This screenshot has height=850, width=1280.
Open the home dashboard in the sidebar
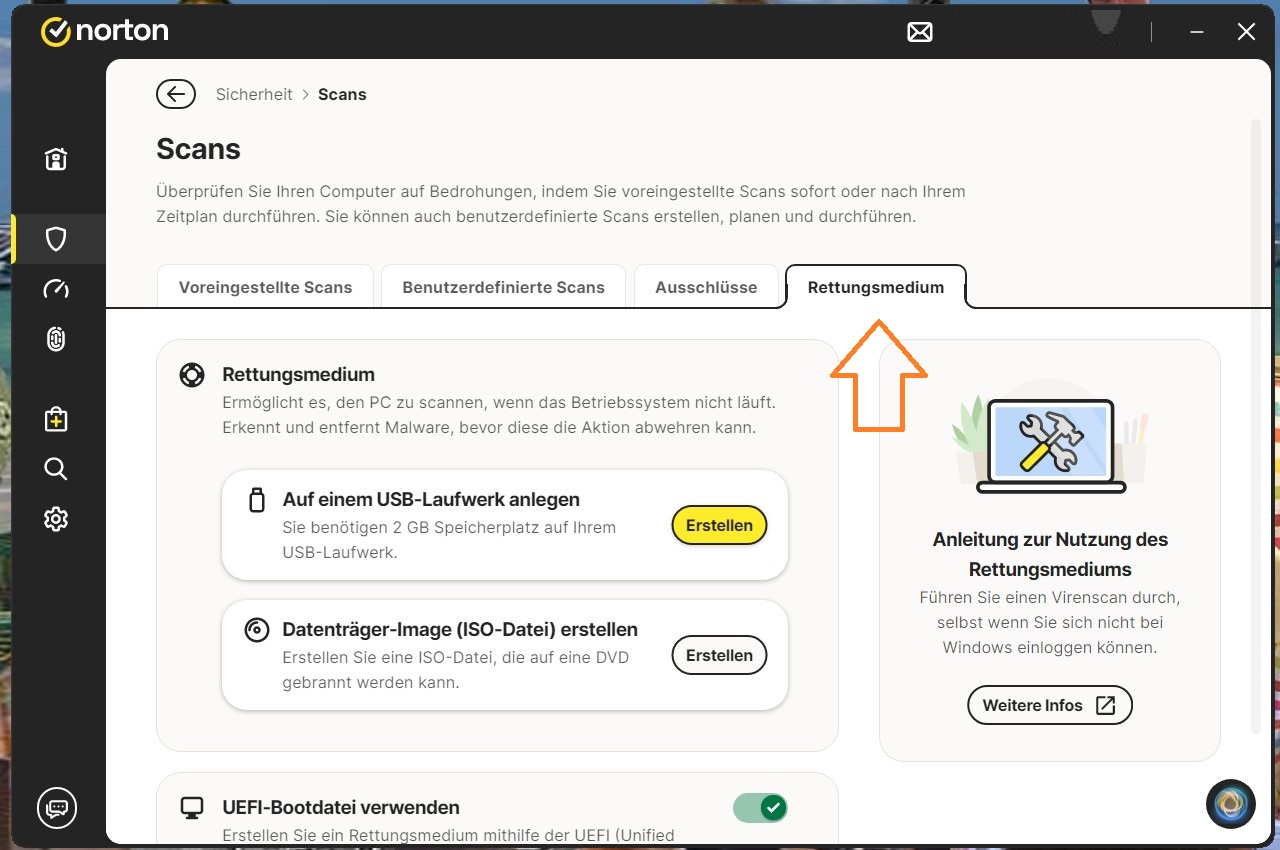[x=56, y=159]
